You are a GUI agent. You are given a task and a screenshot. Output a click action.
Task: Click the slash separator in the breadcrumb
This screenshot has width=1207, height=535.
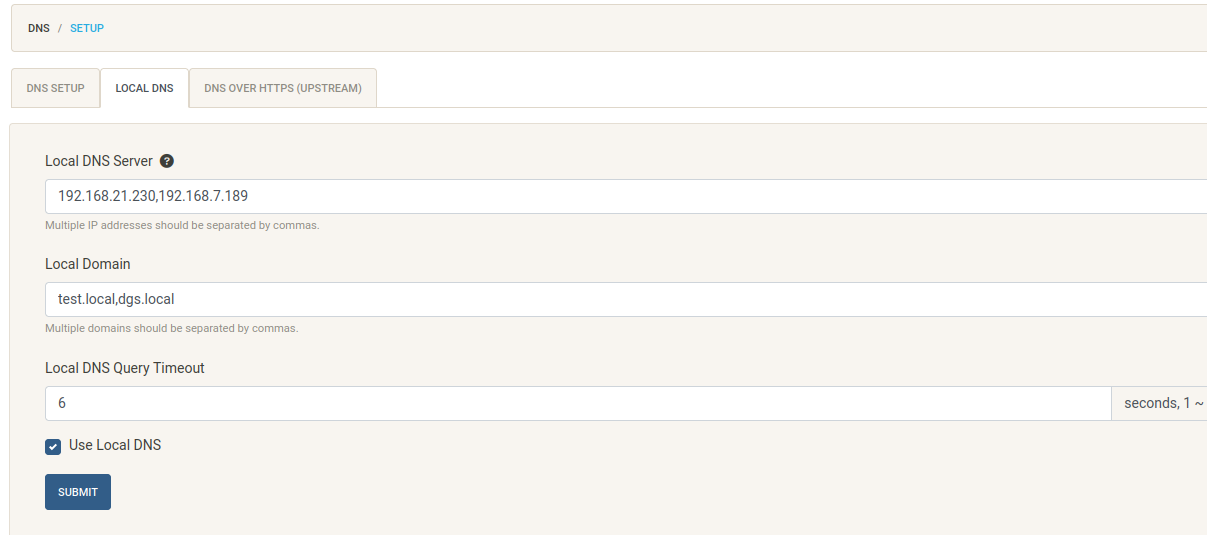click(60, 28)
